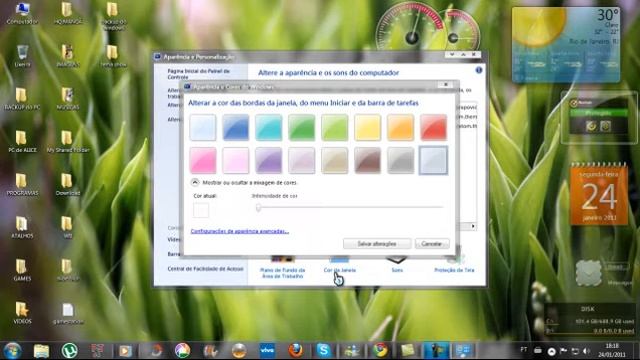
Task: Select the blue color swatch
Action: coord(236,127)
